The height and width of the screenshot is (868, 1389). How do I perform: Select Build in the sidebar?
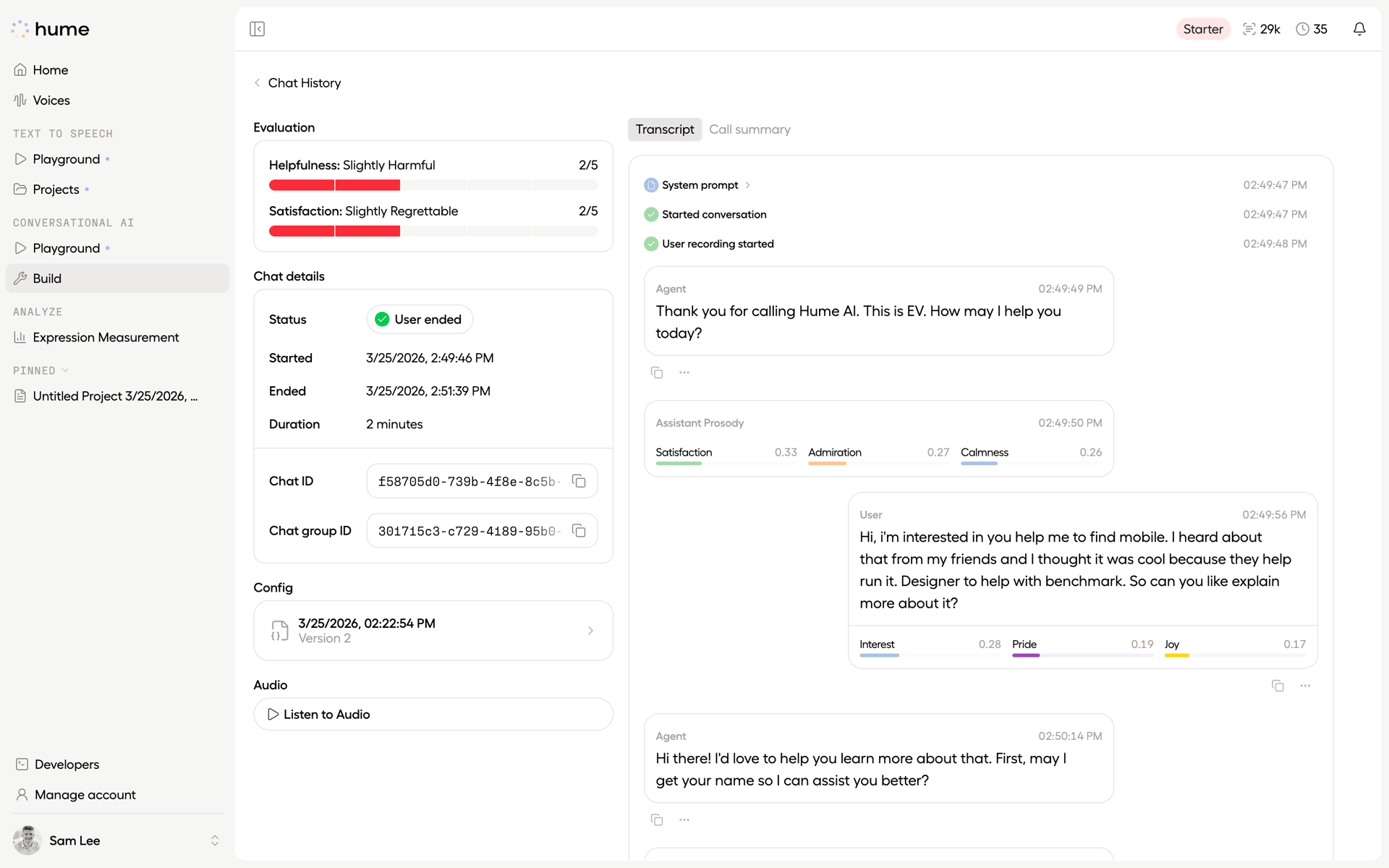117,278
